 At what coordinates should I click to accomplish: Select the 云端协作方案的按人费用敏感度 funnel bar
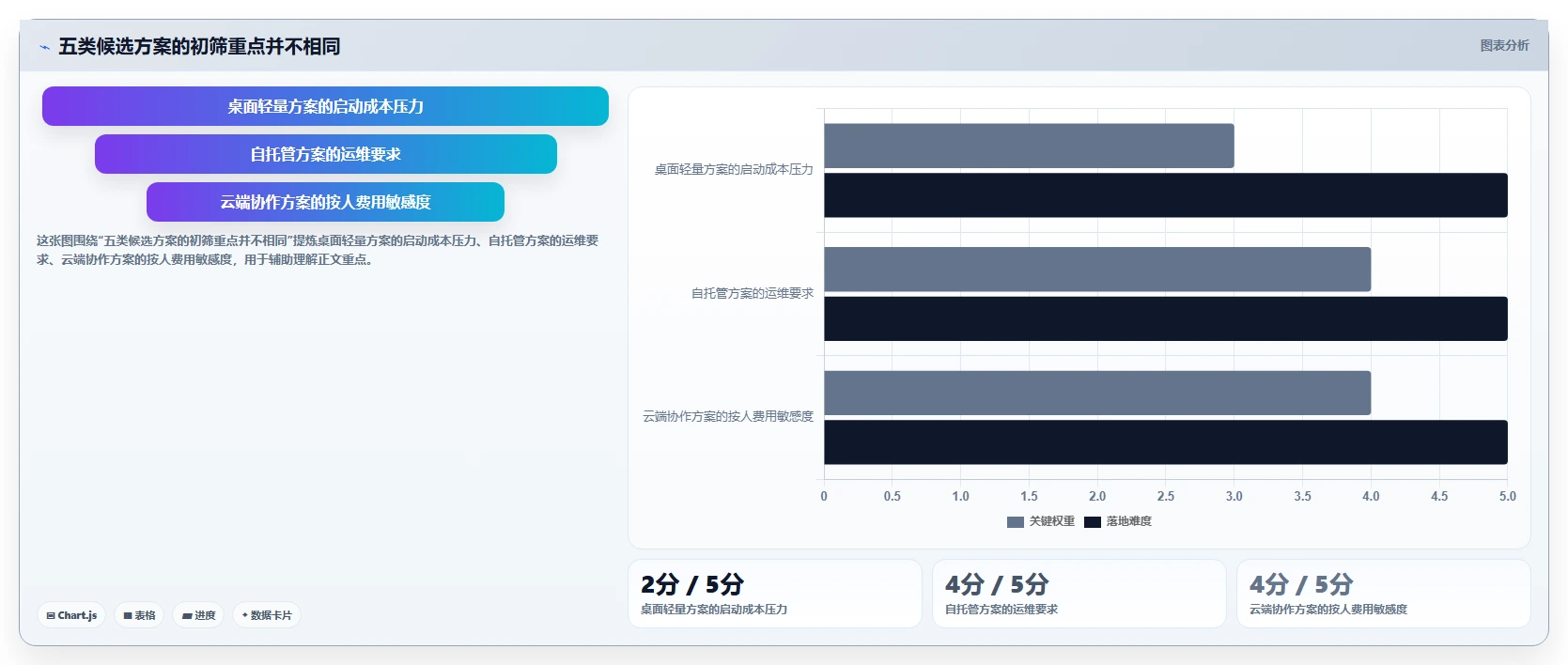point(325,202)
